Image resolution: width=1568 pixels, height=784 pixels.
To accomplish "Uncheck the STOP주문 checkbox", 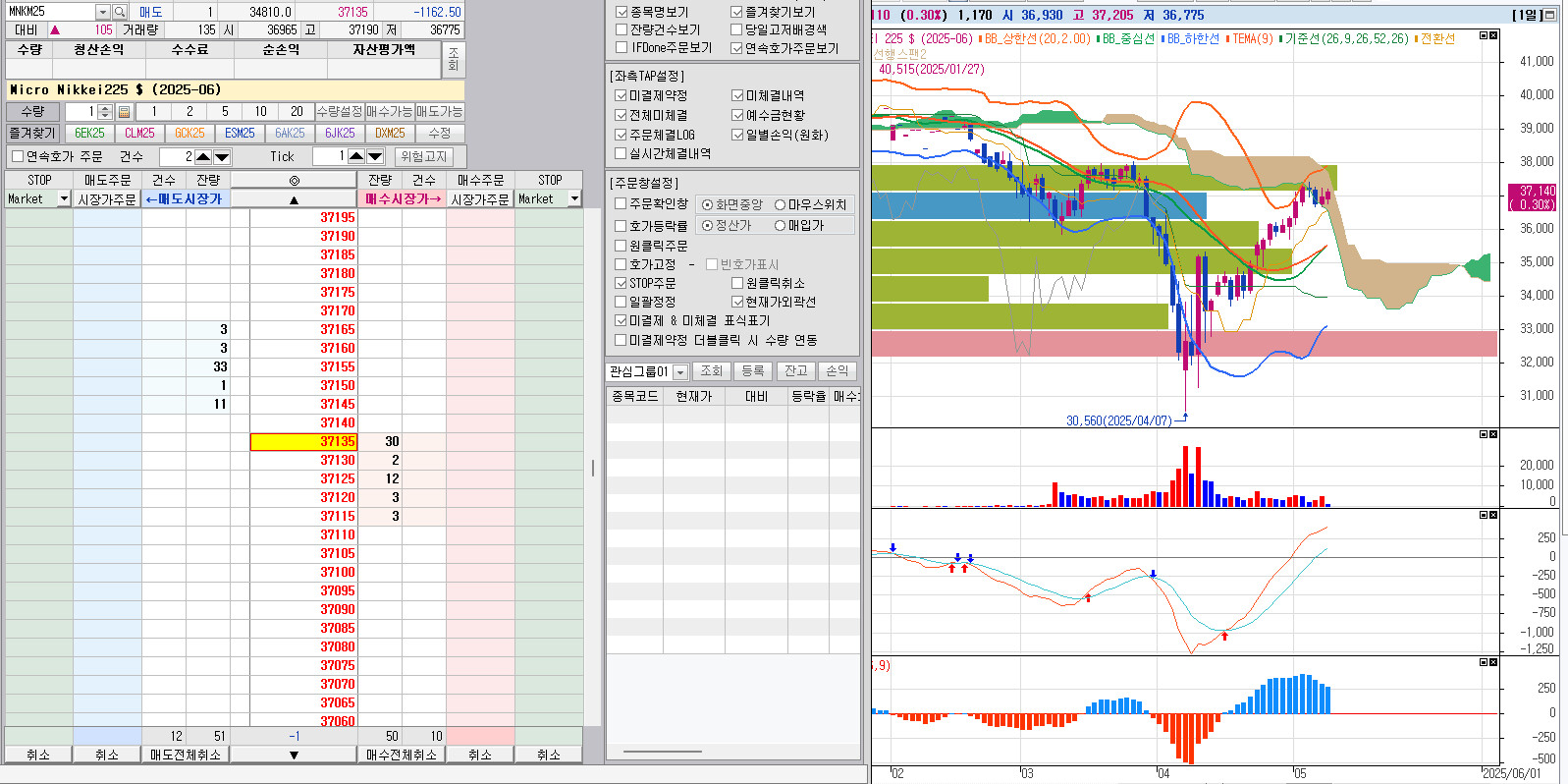I will 621,283.
